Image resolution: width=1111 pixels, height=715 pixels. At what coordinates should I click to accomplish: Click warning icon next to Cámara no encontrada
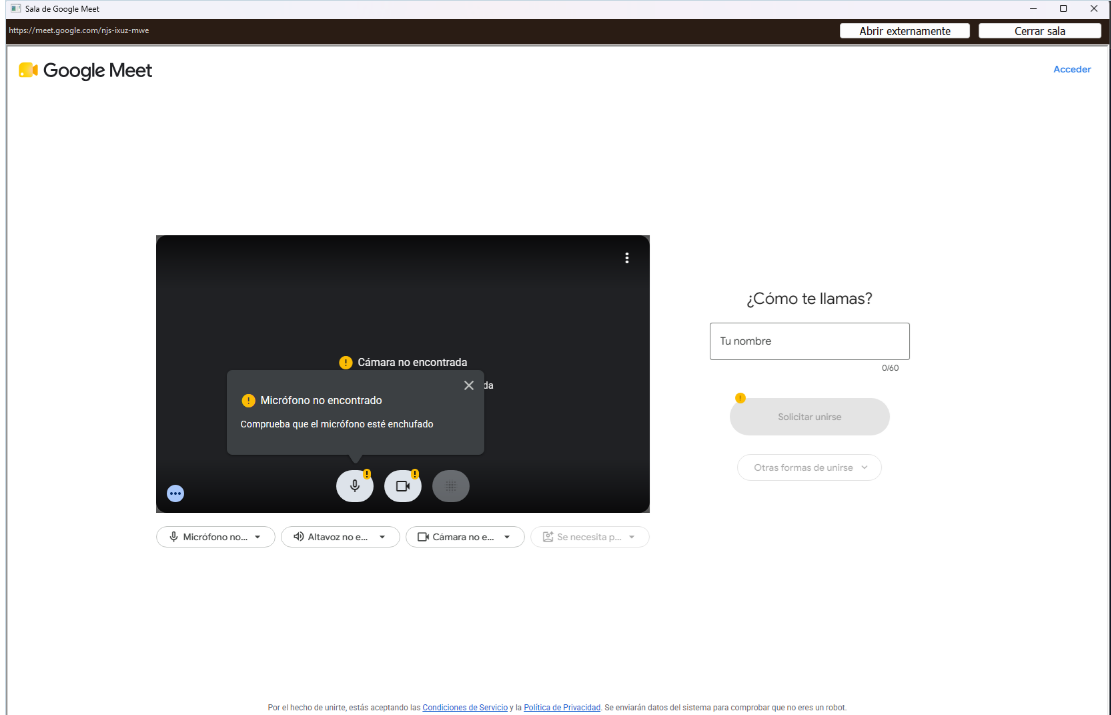pos(346,362)
